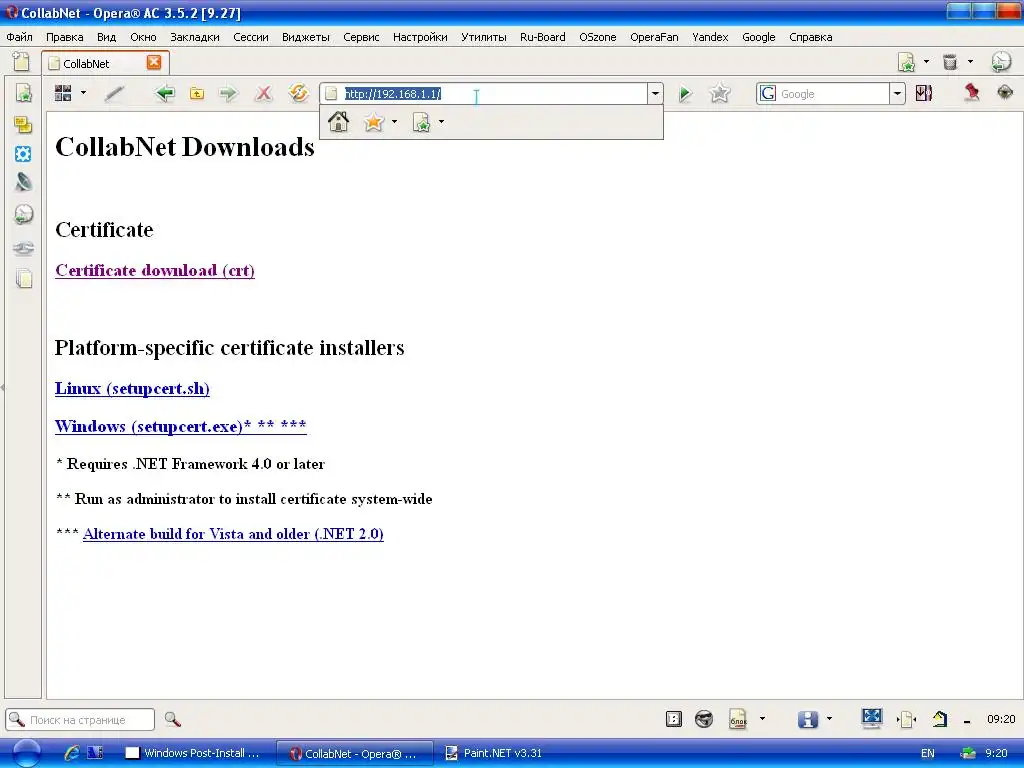Viewport: 1024px width, 768px height.
Task: Follow the Linux (setupcert.sh) link
Action: [132, 389]
